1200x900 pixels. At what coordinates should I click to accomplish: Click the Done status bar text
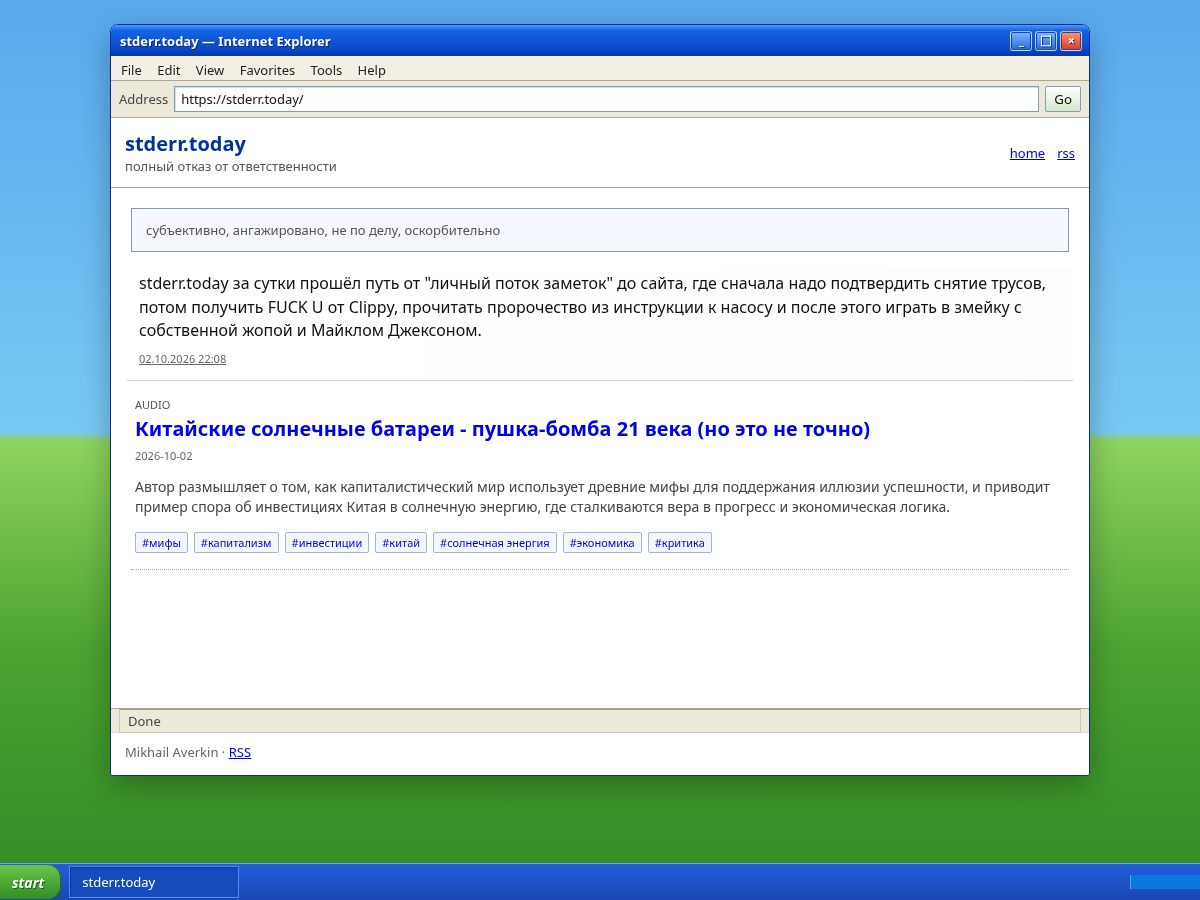coord(144,721)
